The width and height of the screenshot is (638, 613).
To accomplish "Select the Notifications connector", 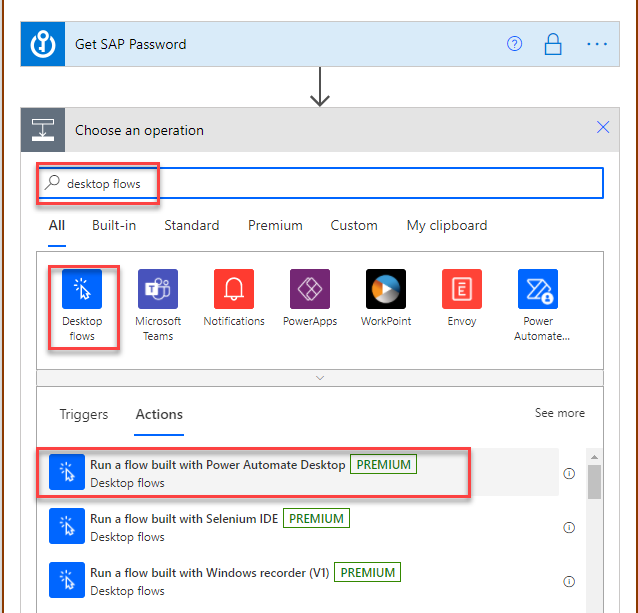I will [234, 298].
